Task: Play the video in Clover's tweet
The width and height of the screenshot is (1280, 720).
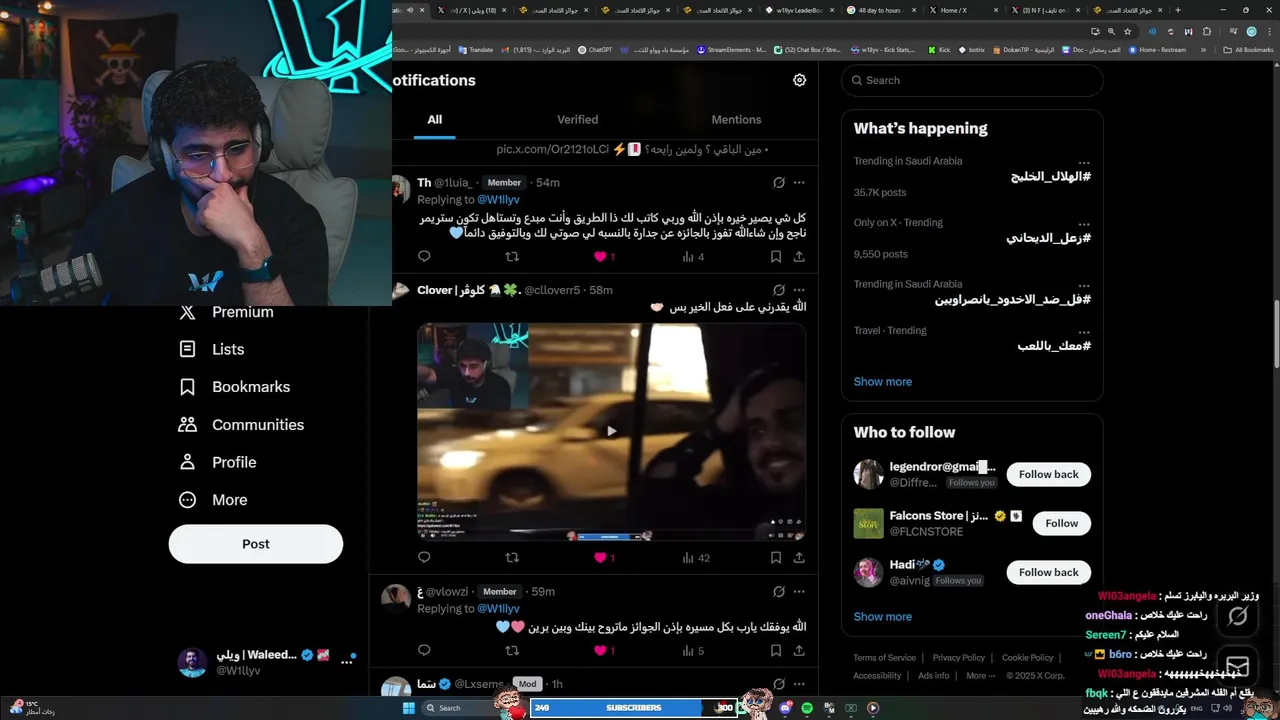Action: (611, 431)
